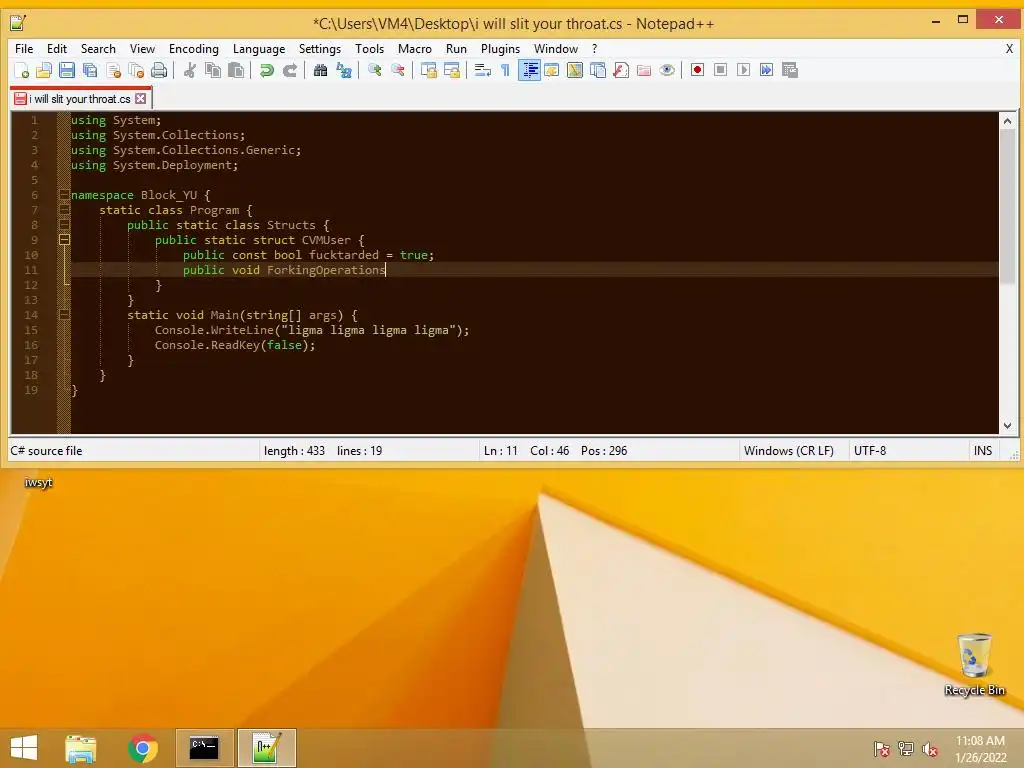Cut selection with scissors icon
Viewport: 1024px width, 768px height.
189,70
